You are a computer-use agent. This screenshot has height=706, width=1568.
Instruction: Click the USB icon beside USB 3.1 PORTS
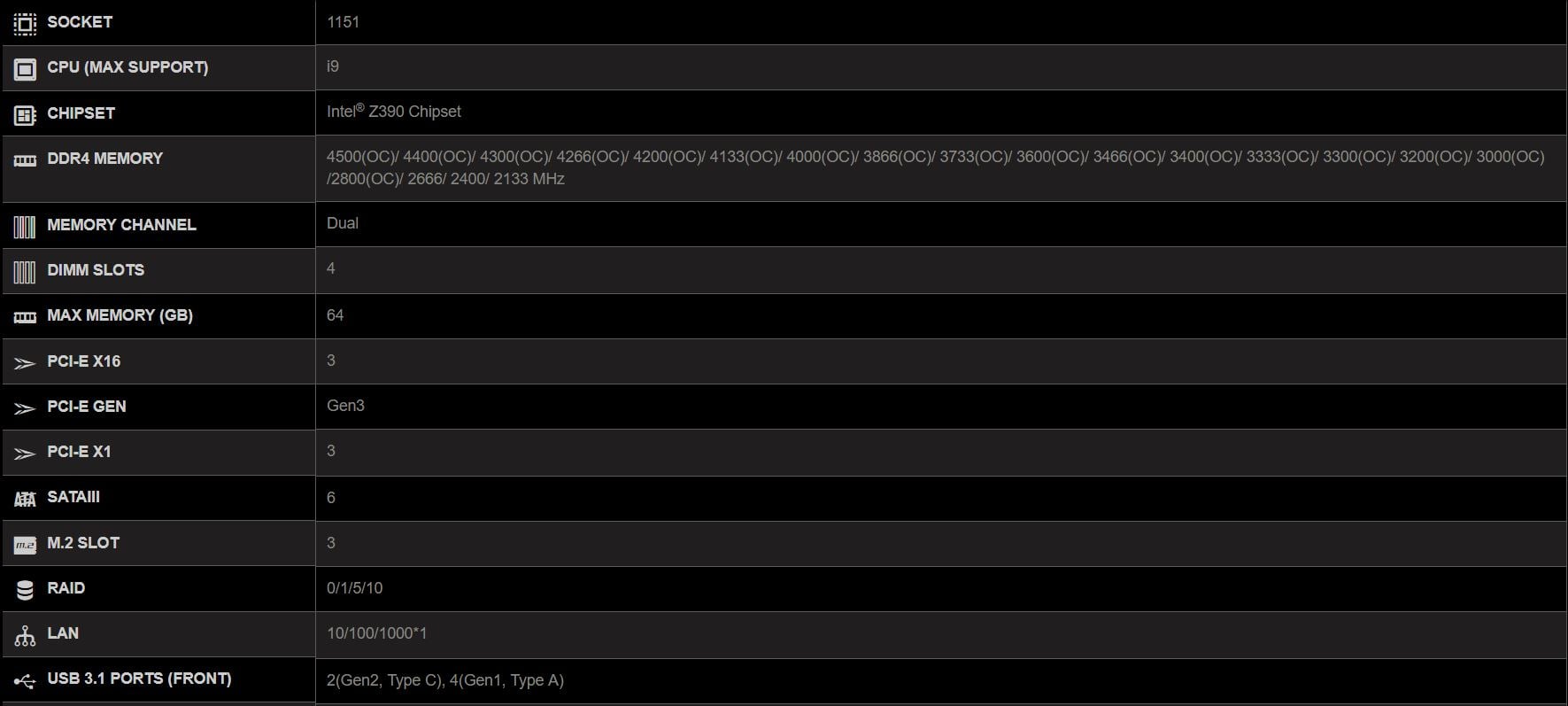(x=25, y=681)
